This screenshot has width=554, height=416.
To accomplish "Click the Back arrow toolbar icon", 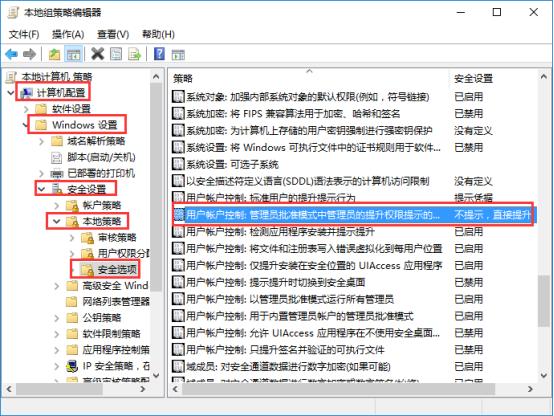I will click(11, 54).
